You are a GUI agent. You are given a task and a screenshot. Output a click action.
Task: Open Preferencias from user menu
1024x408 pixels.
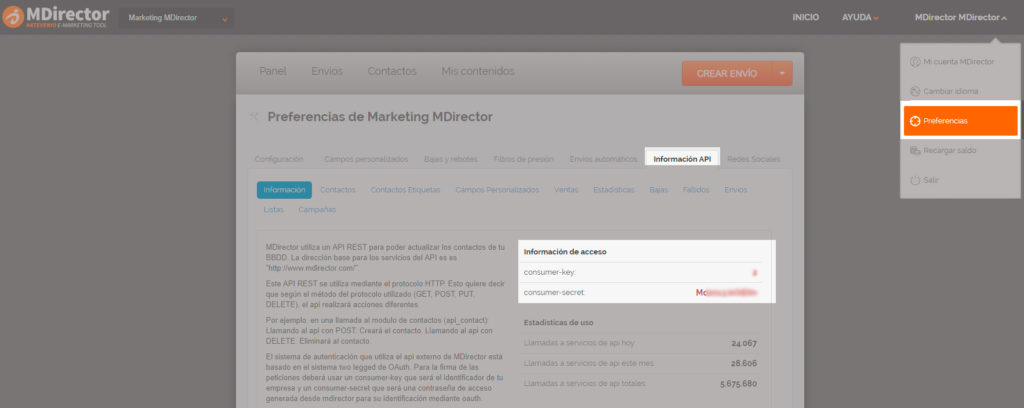(961, 121)
